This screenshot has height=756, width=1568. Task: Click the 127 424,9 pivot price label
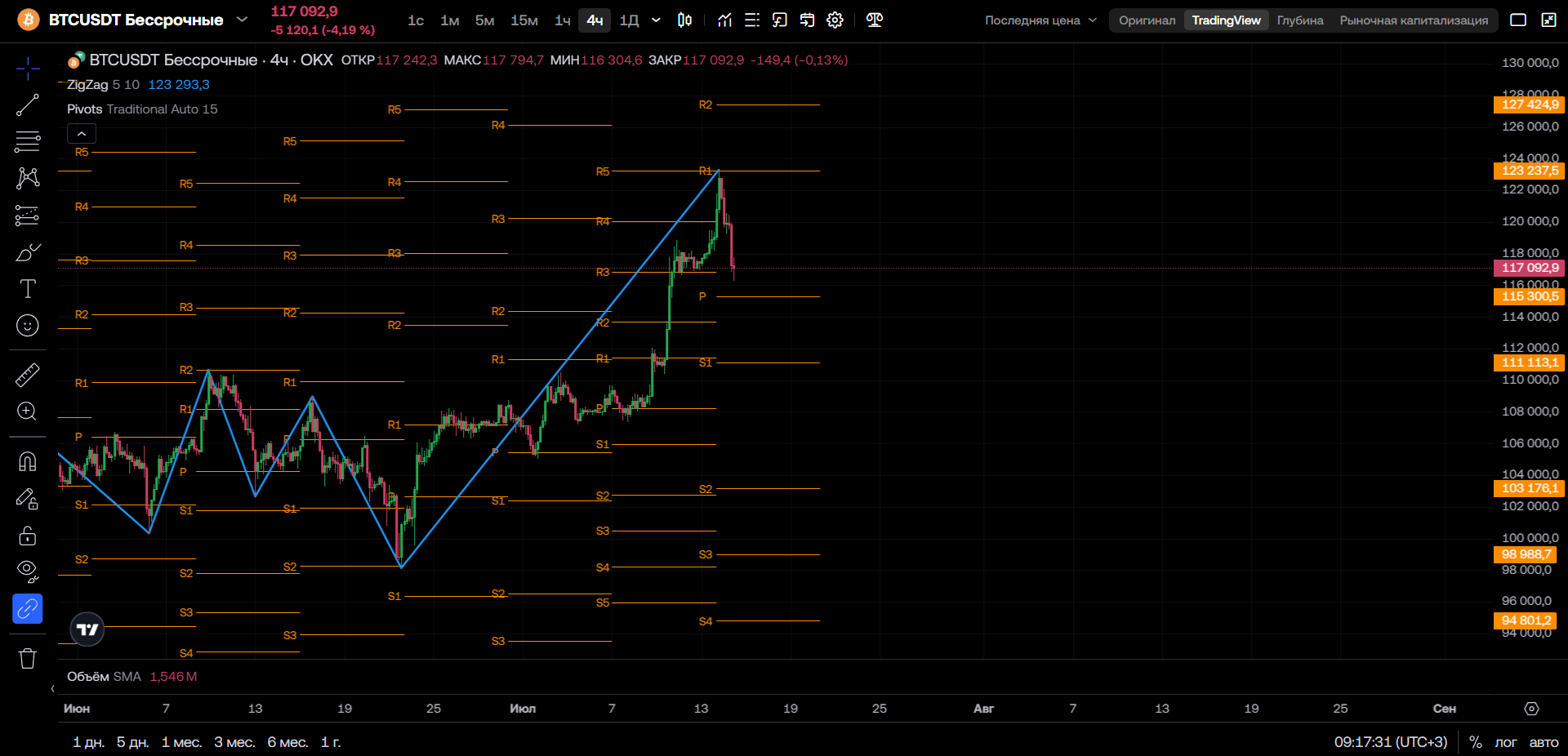coord(1530,105)
